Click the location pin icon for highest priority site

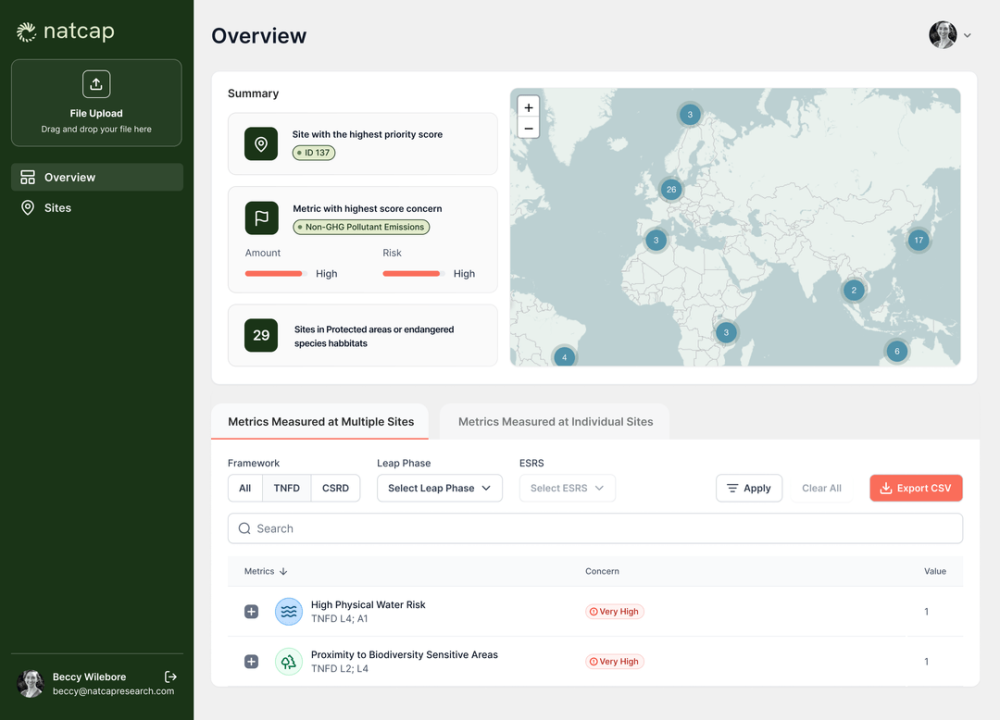click(x=261, y=144)
